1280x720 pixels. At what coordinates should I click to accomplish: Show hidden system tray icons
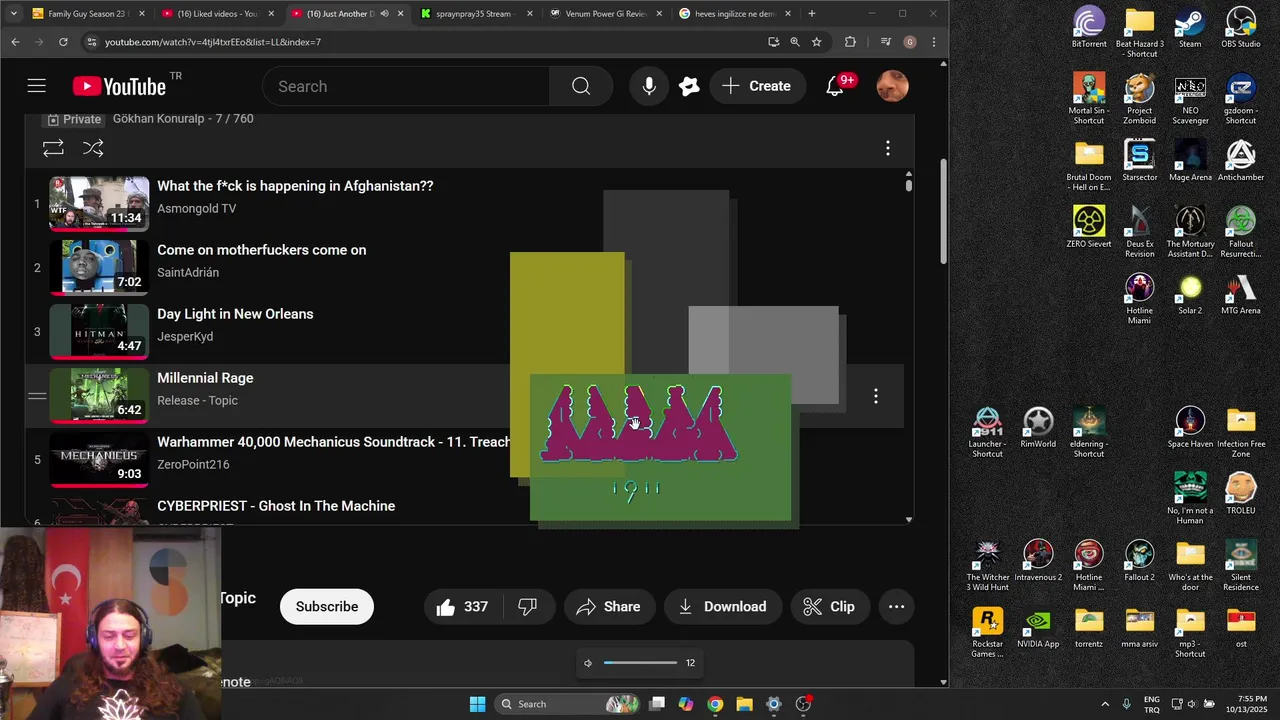point(1105,704)
